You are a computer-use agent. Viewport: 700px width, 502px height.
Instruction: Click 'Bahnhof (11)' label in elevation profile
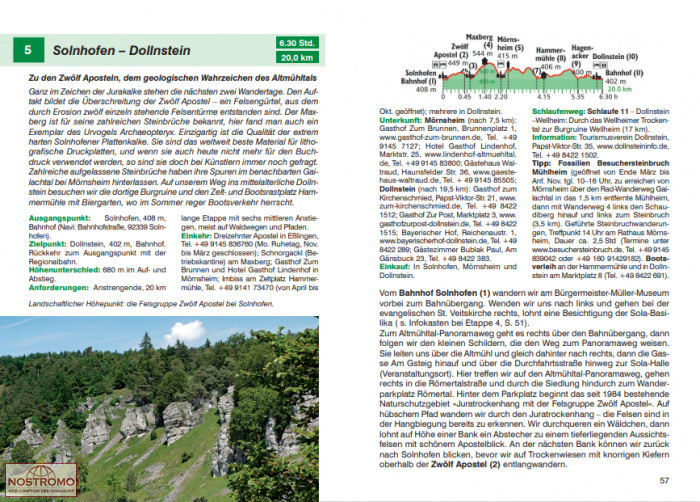pyautogui.click(x=624, y=72)
